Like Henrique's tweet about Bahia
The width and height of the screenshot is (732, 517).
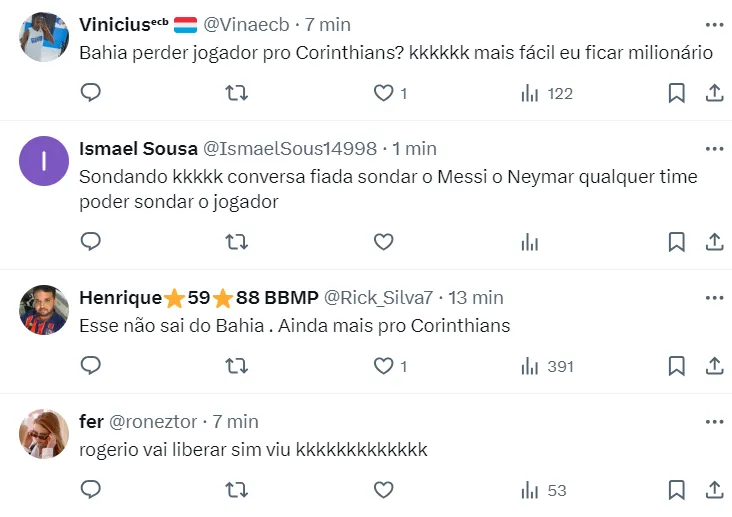(x=383, y=366)
